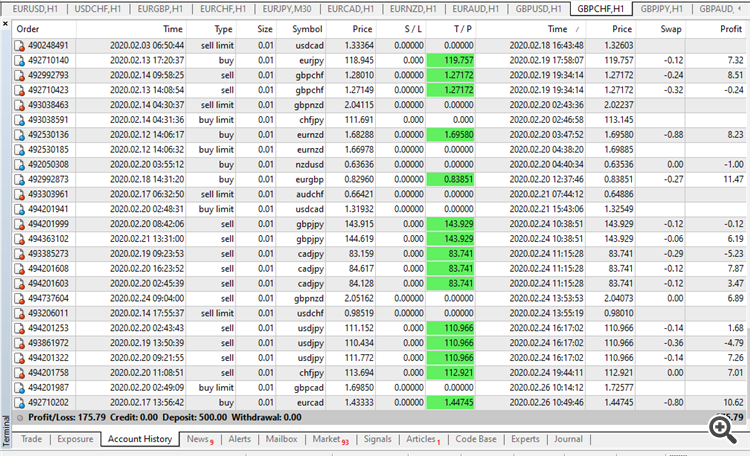This screenshot has height=456, width=750.
Task: Open the Journal tab
Action: pos(568,439)
